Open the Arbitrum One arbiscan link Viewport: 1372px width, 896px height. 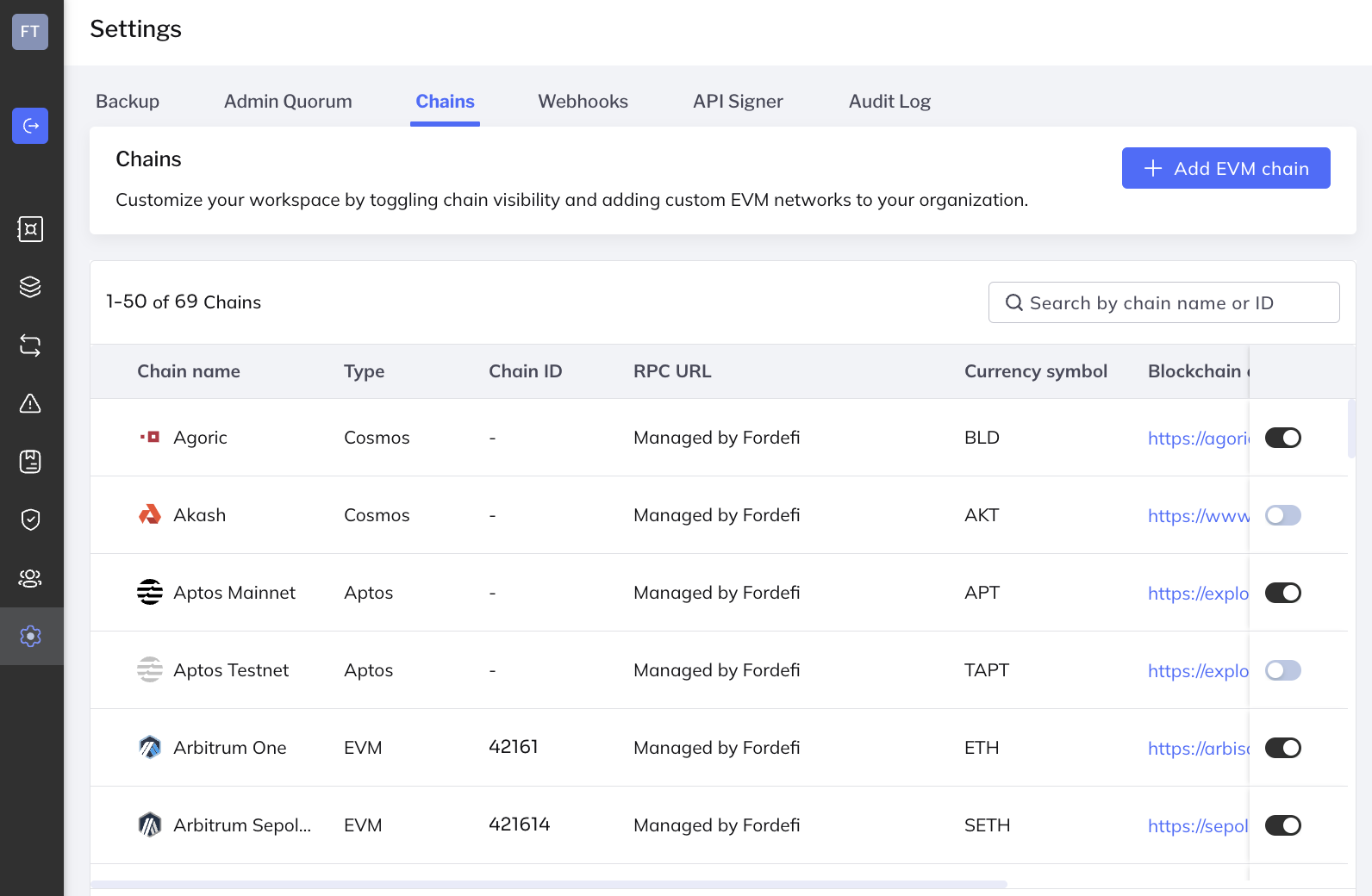coord(1198,748)
